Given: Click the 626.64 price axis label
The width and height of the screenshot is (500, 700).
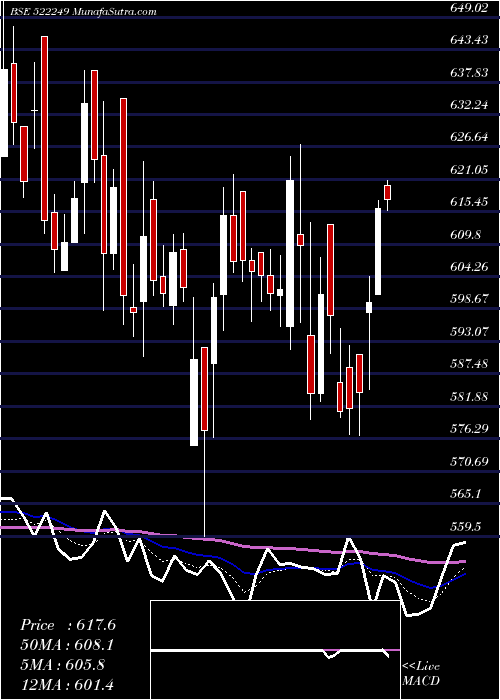Looking at the screenshot, I should [469, 138].
